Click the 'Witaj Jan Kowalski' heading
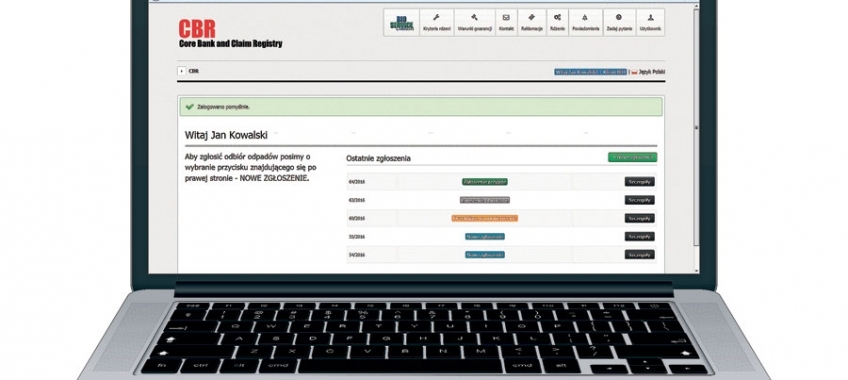This screenshot has height=380, width=848. tap(226, 135)
